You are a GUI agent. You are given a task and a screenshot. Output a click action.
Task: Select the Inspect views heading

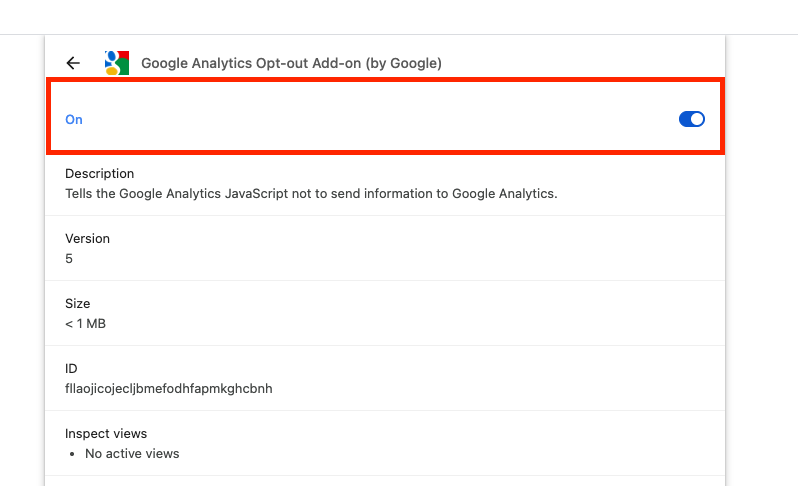[x=106, y=434]
